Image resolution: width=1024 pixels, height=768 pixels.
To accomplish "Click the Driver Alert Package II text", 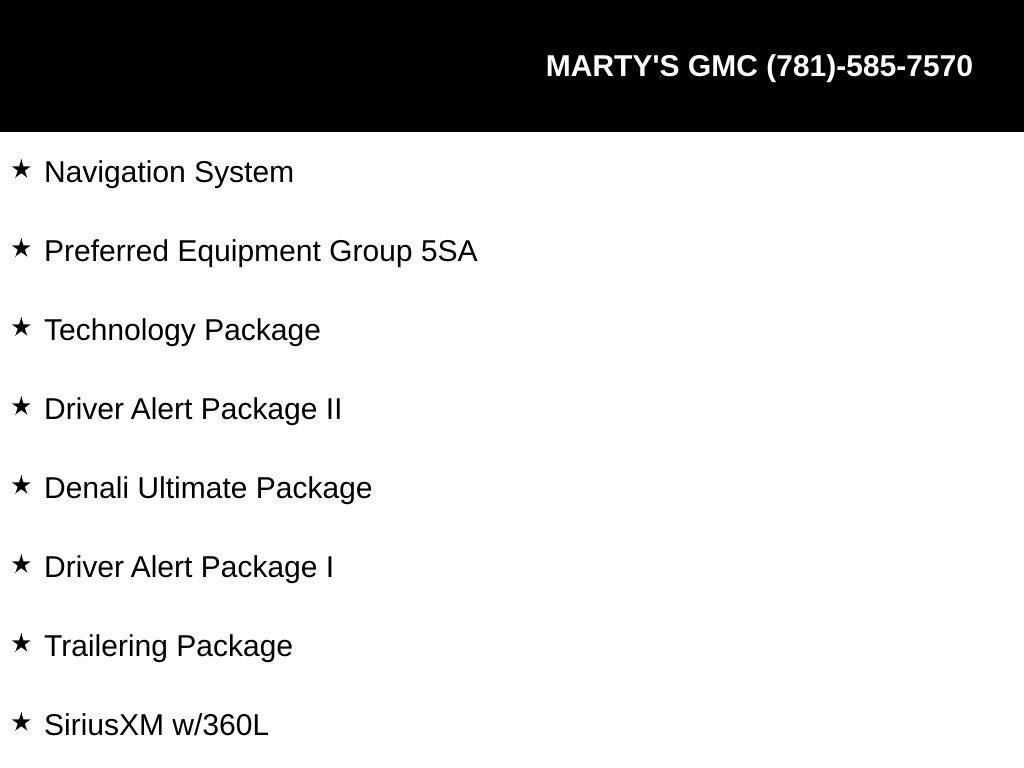I will 193,409.
